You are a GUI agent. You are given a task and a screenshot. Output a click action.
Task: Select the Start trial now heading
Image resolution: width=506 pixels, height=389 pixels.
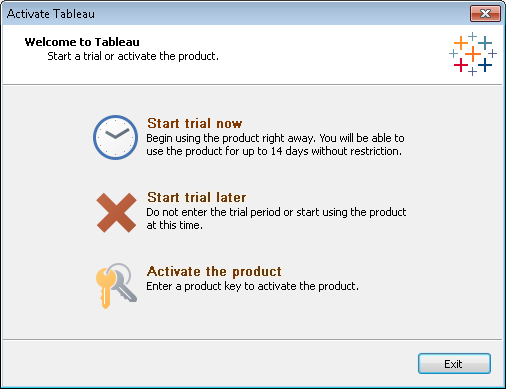[x=195, y=123]
